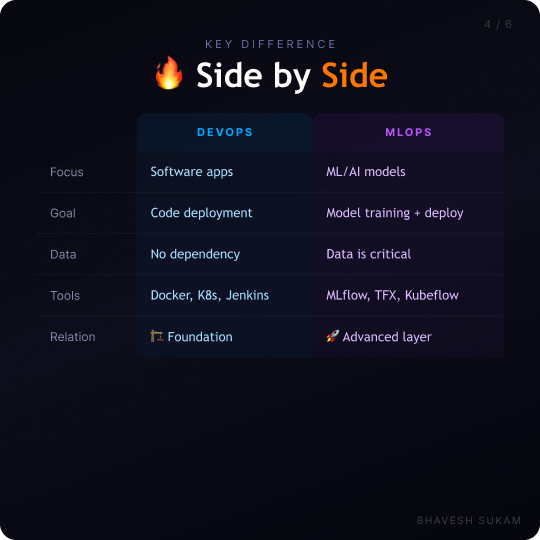
Task: Click the 4 / 6 page indicator
Action: tap(498, 24)
